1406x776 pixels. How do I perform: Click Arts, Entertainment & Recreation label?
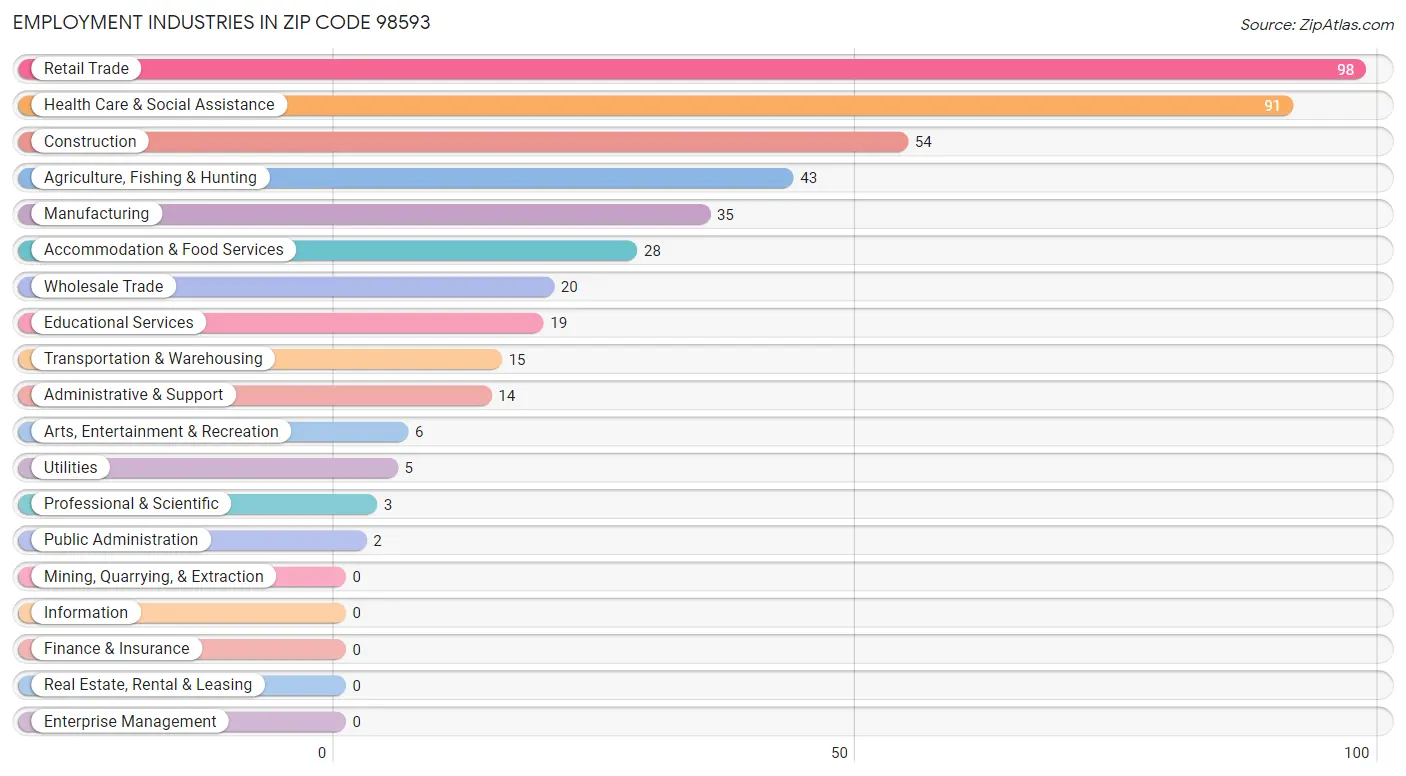[161, 432]
